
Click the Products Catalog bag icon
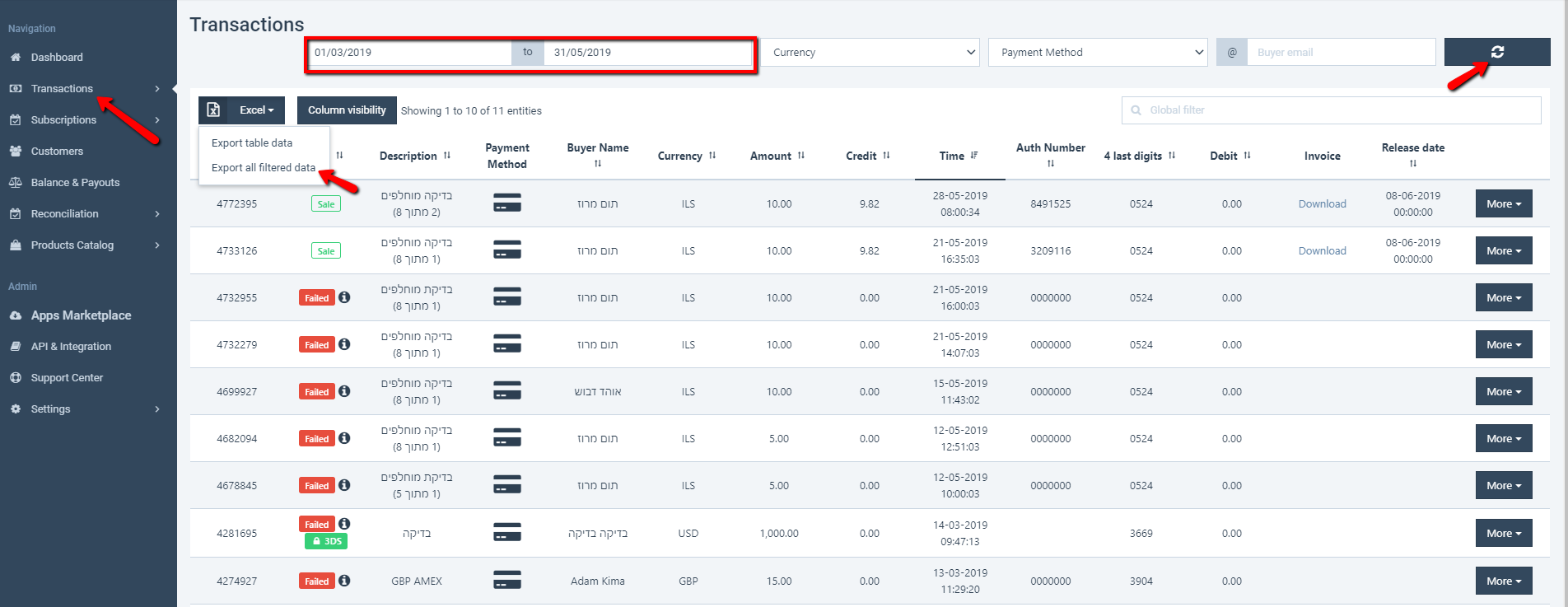coord(16,245)
